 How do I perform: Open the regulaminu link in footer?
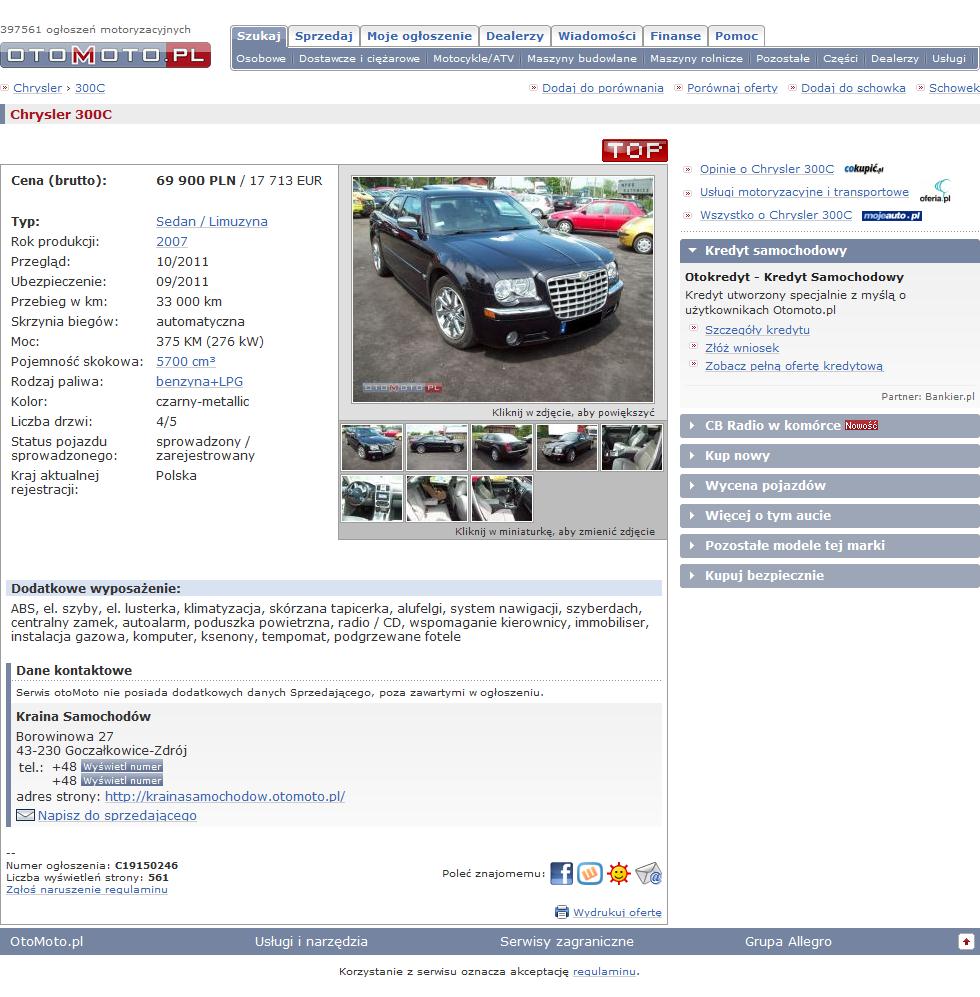[604, 972]
